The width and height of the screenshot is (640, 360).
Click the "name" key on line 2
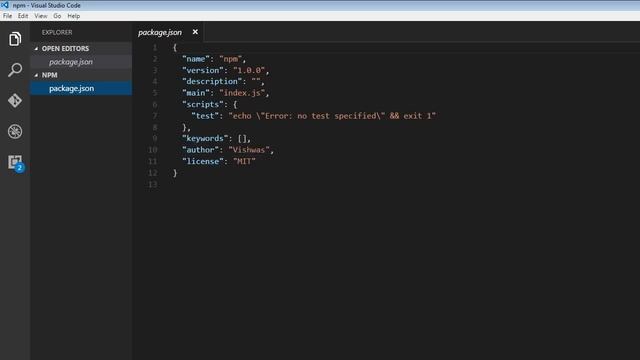tap(196, 59)
